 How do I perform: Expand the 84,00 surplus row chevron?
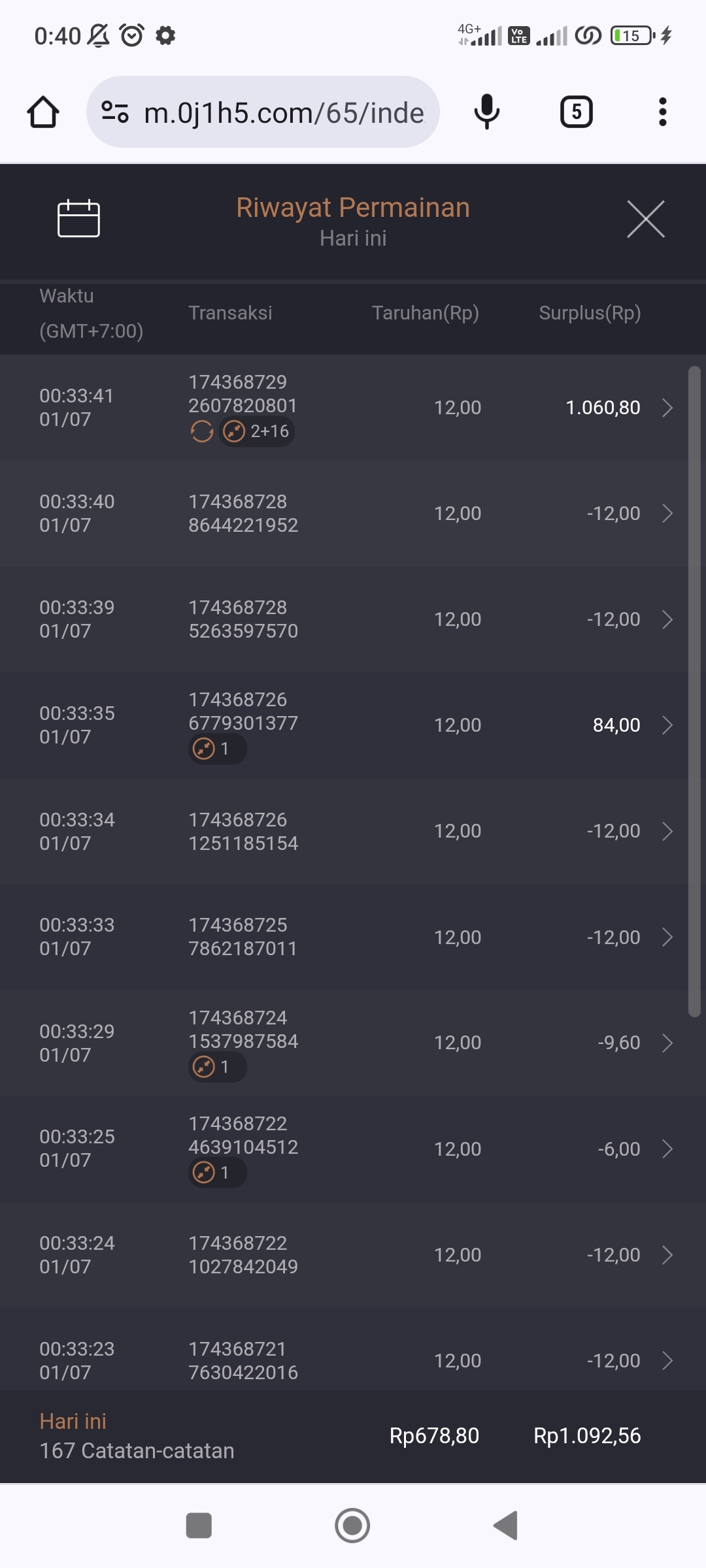tap(667, 725)
